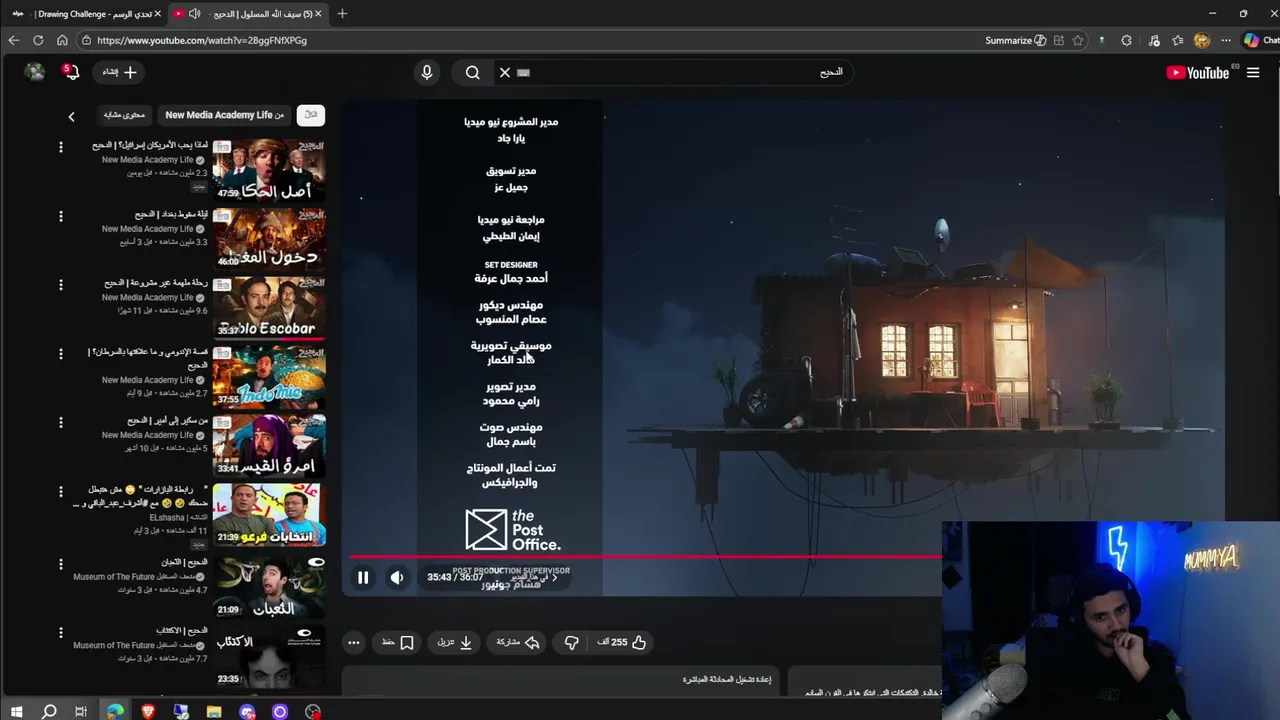Select the New Media Academy Life chip
This screenshot has width=1280, height=720.
click(x=224, y=115)
